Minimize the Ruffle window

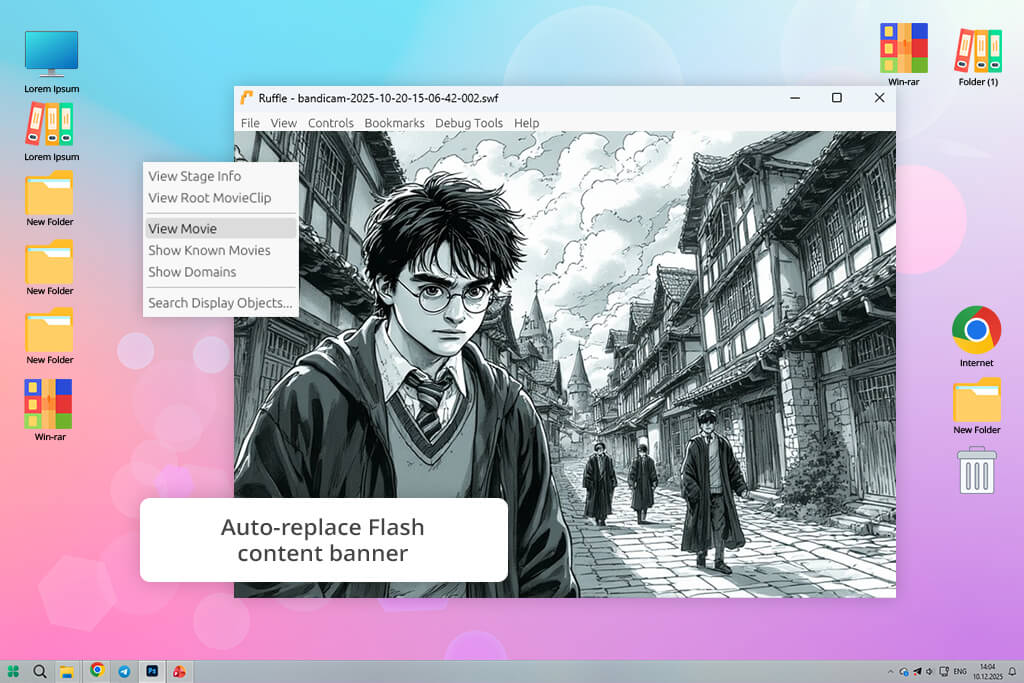point(795,98)
